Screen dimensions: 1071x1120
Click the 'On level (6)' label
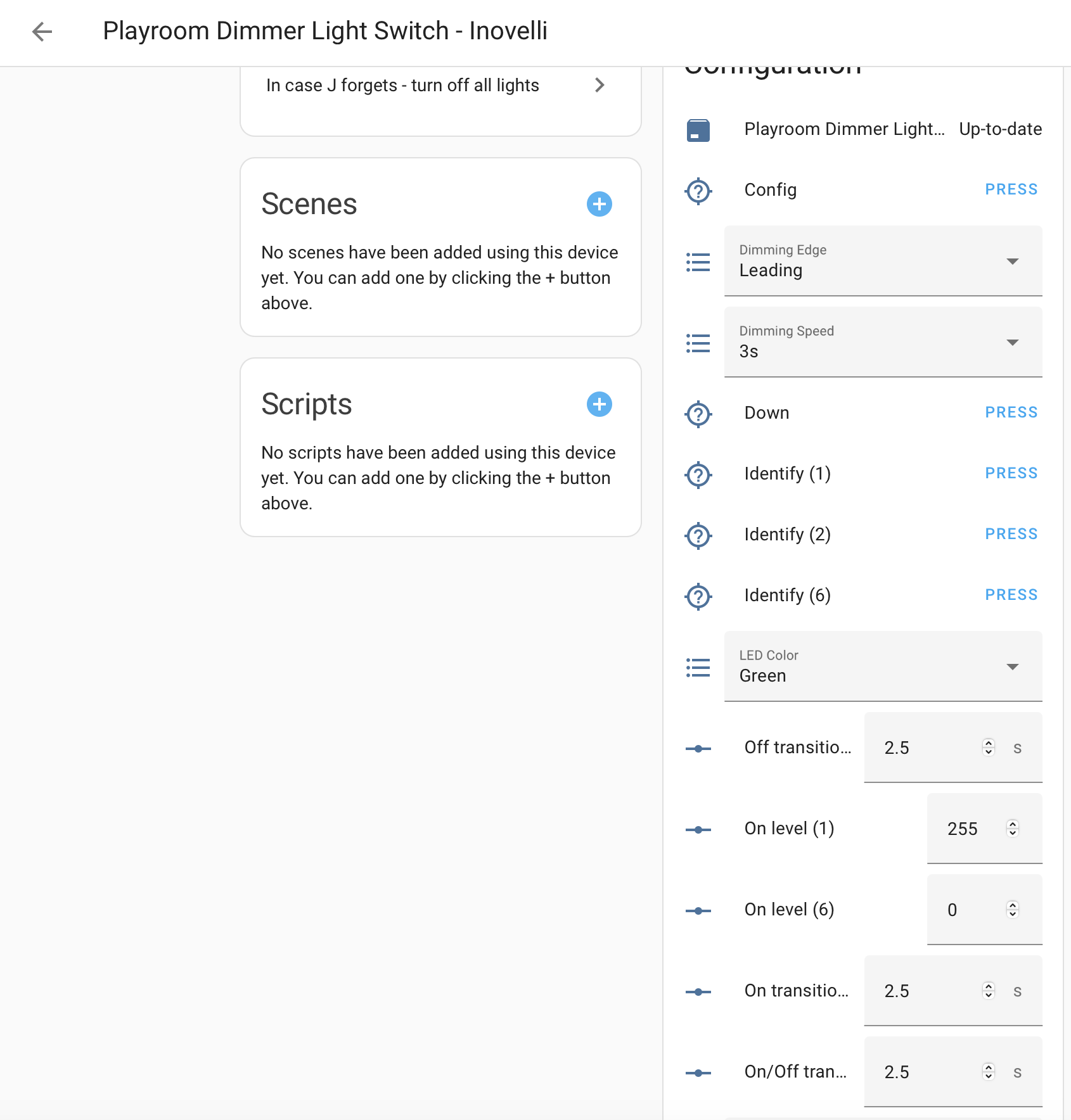pos(789,910)
